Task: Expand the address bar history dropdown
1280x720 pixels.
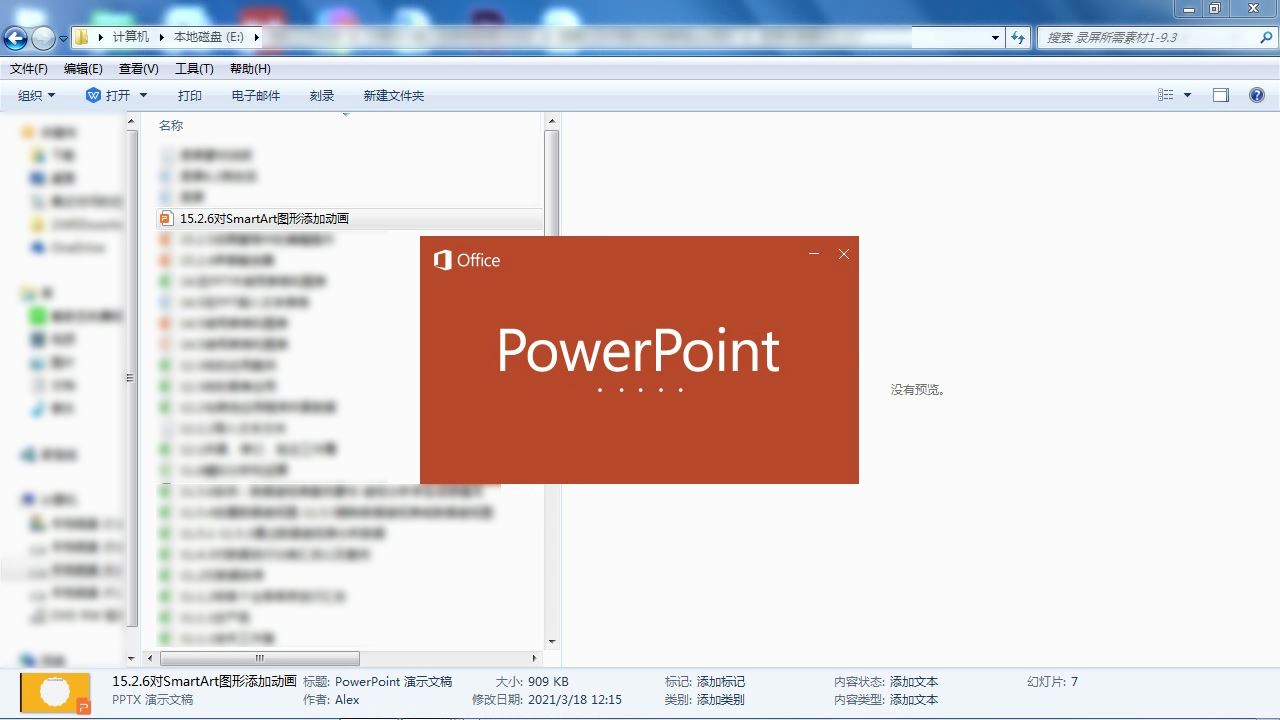Action: coord(995,38)
